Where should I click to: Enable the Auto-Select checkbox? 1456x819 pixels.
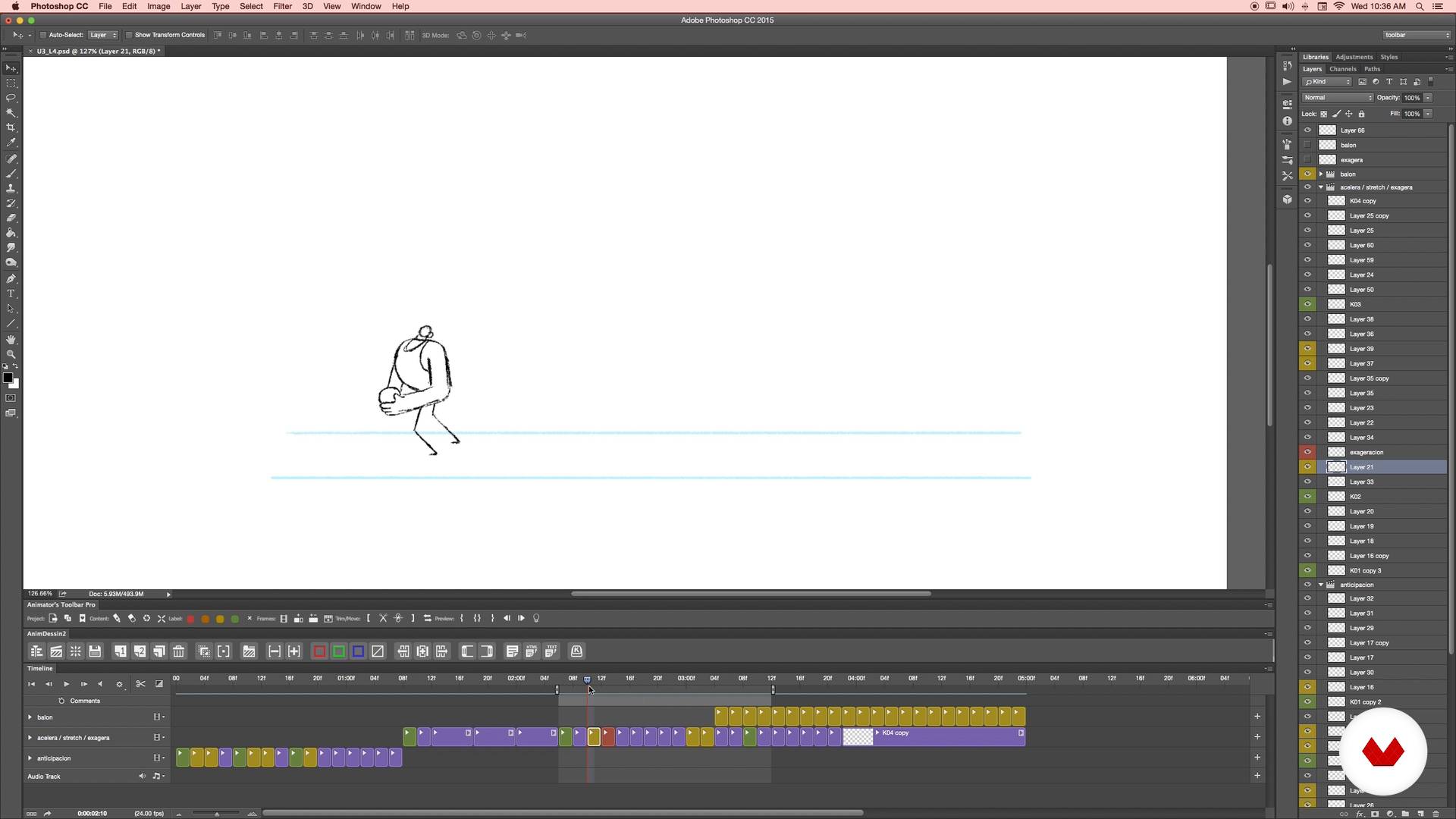point(43,35)
